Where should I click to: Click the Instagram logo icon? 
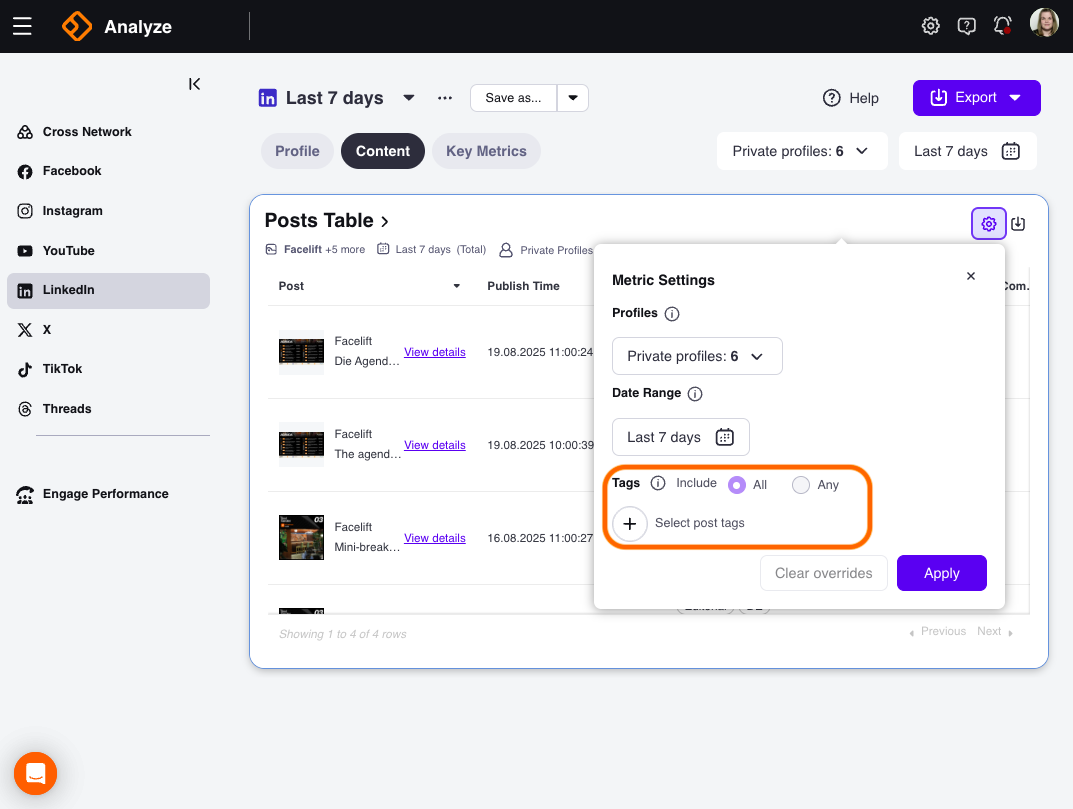tap(25, 211)
